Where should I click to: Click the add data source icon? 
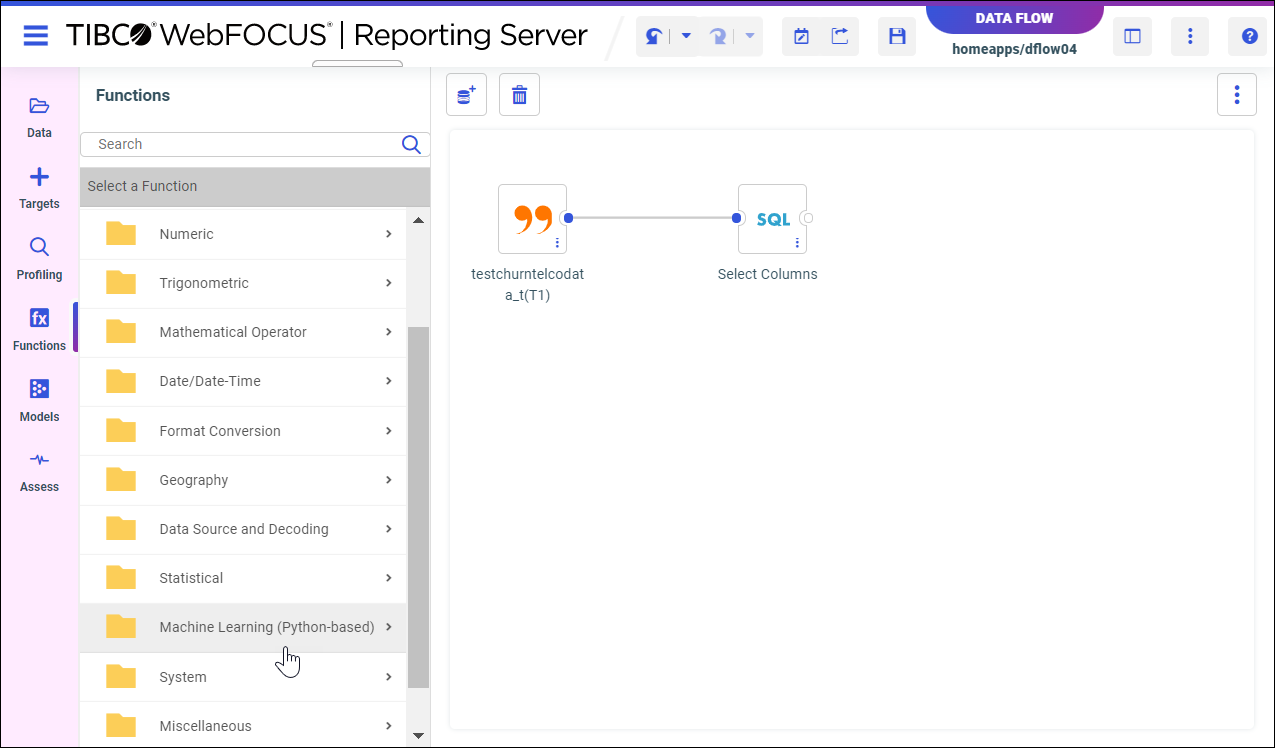coord(466,95)
